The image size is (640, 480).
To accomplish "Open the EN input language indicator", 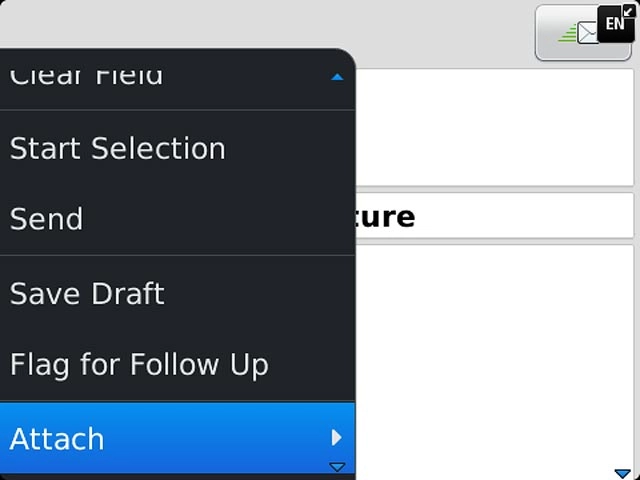I will (x=614, y=24).
